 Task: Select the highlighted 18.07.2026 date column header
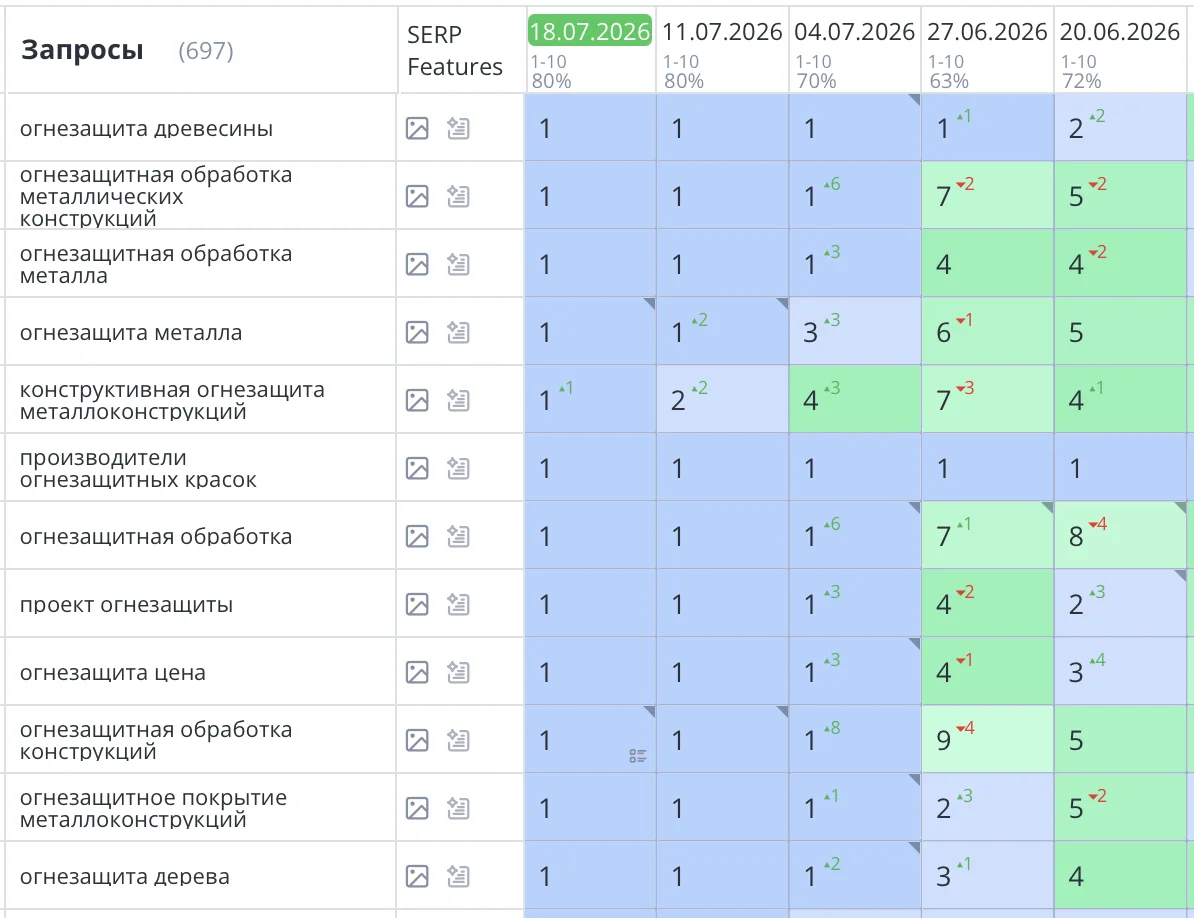tap(590, 31)
